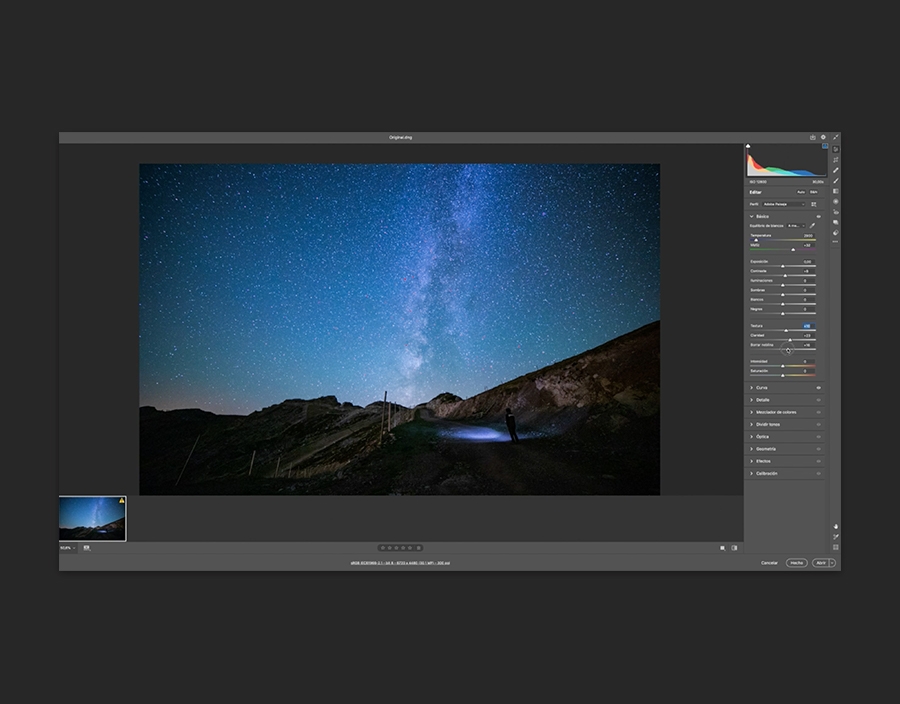Toggle visibility of Mezclador de colores edits
Image resolution: width=900 pixels, height=704 pixels.
(818, 412)
